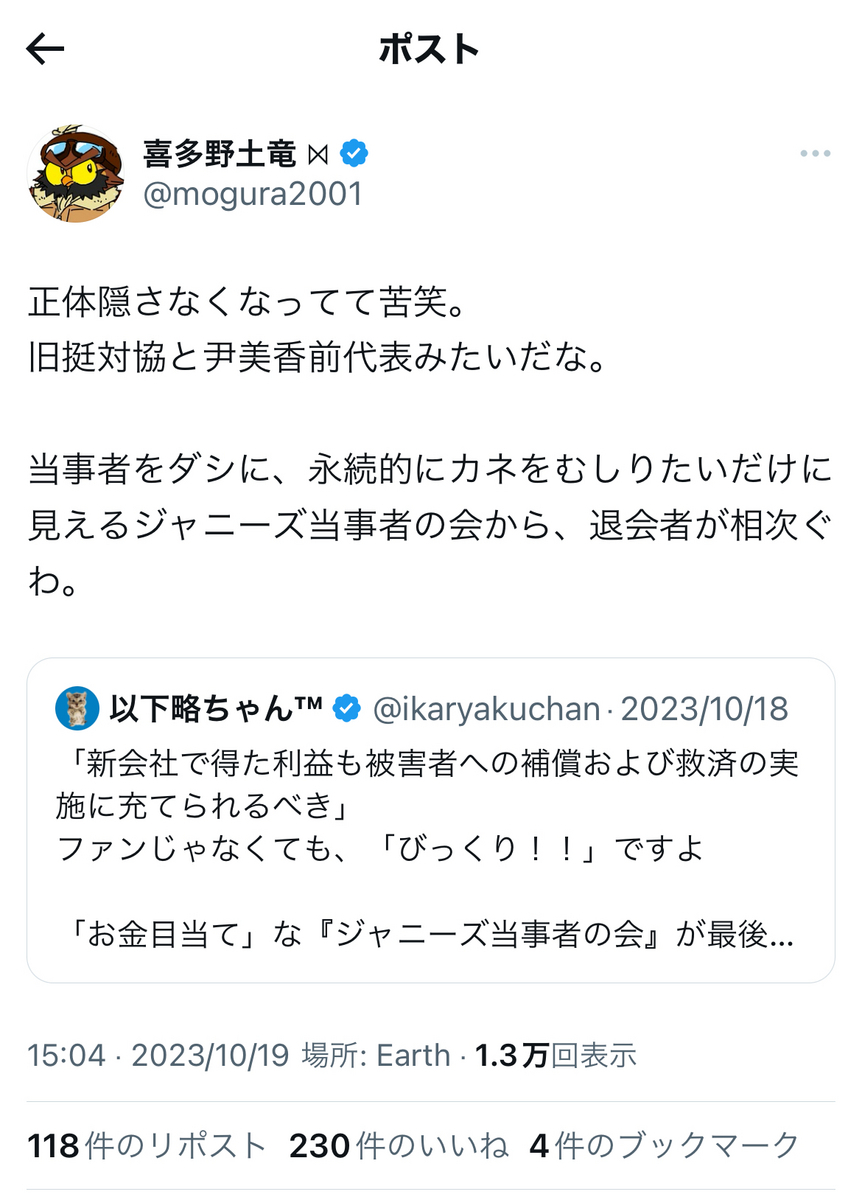
Task: Tap the blue verified badge beside 喜多野土竜
Action: click(x=354, y=153)
